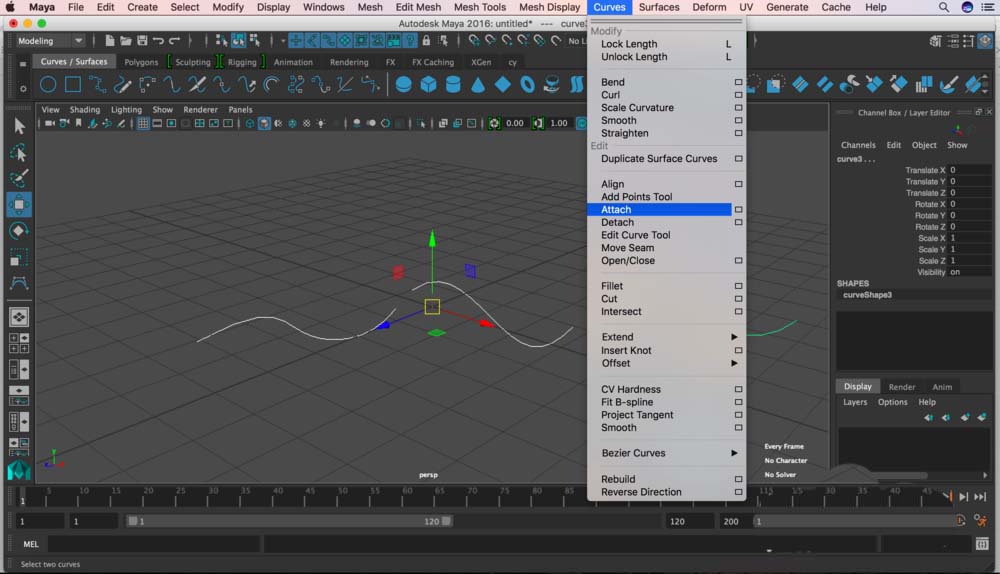Image resolution: width=1000 pixels, height=574 pixels.
Task: Create a NURBS cube from shelf
Action: [428, 85]
